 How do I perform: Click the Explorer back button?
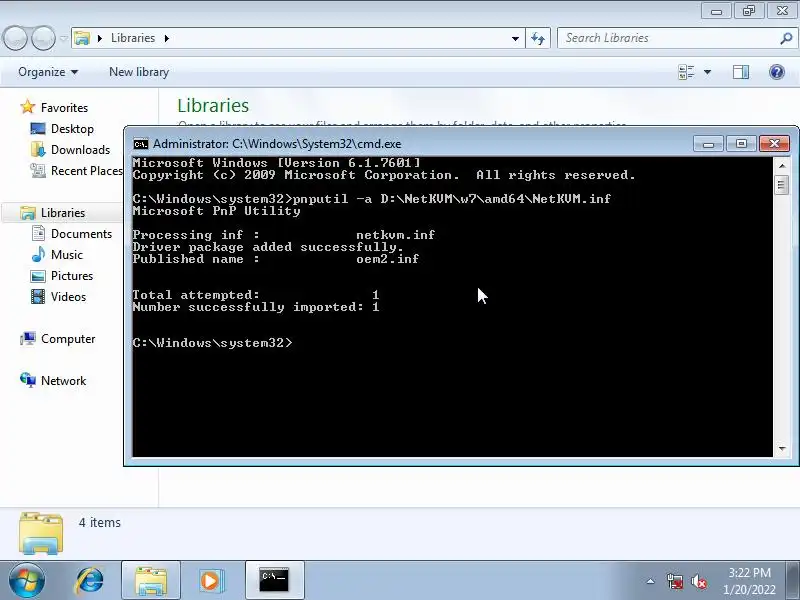pos(15,38)
